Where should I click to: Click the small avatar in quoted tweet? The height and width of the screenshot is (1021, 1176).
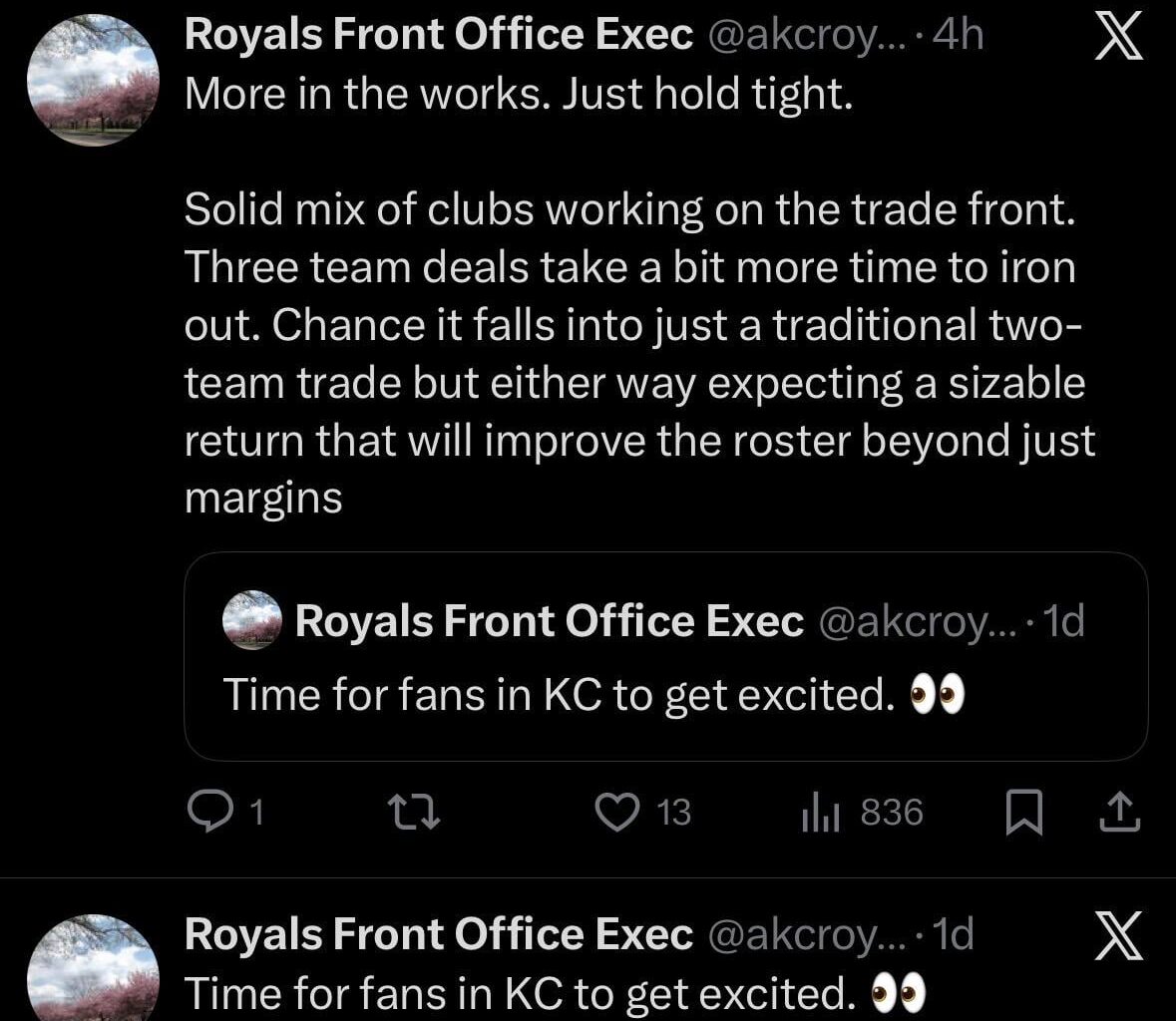pyautogui.click(x=252, y=620)
